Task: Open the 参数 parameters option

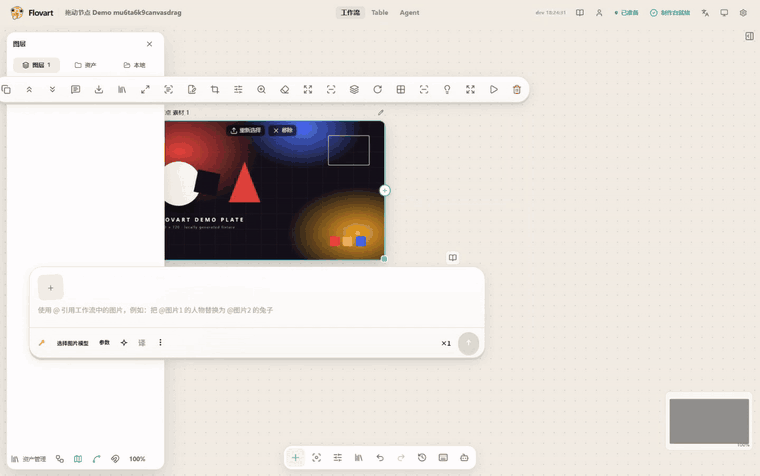Action: 104,343
